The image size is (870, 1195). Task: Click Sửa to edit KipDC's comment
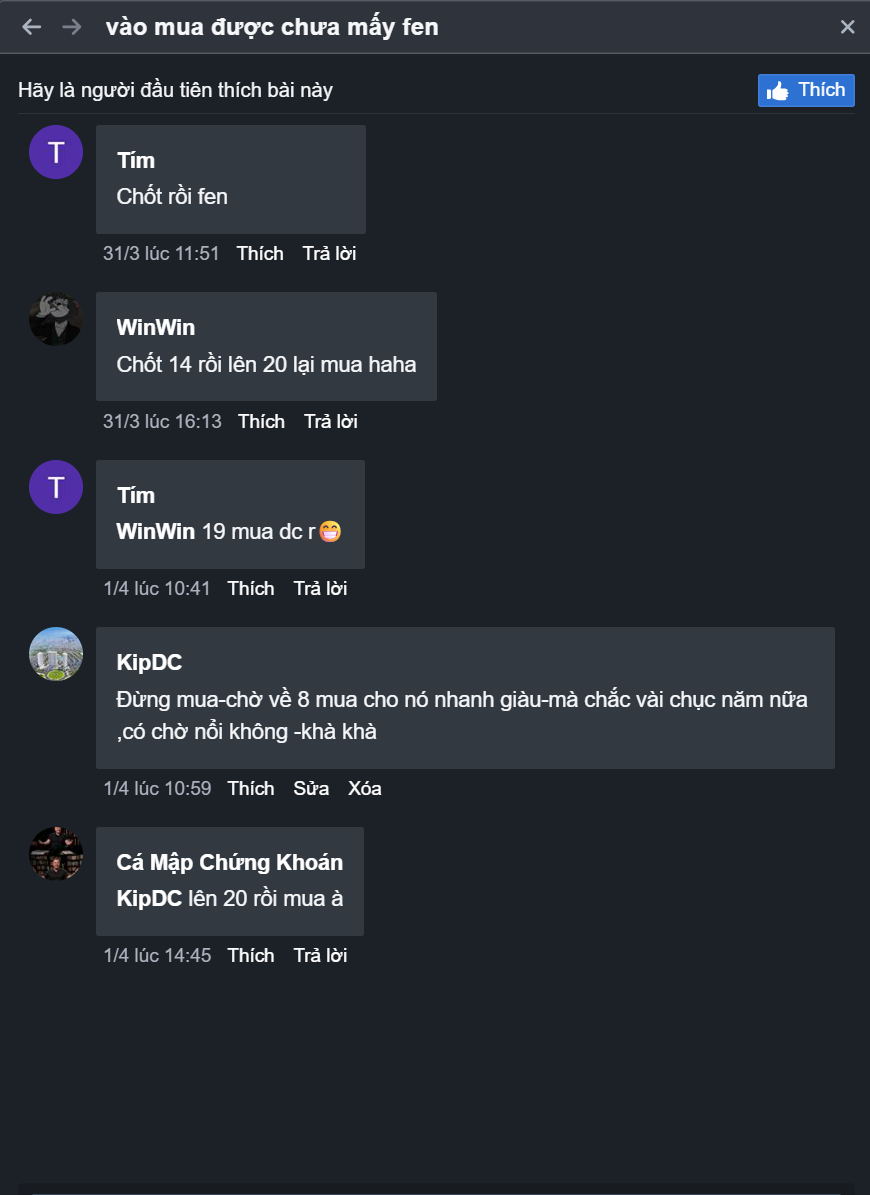point(311,789)
